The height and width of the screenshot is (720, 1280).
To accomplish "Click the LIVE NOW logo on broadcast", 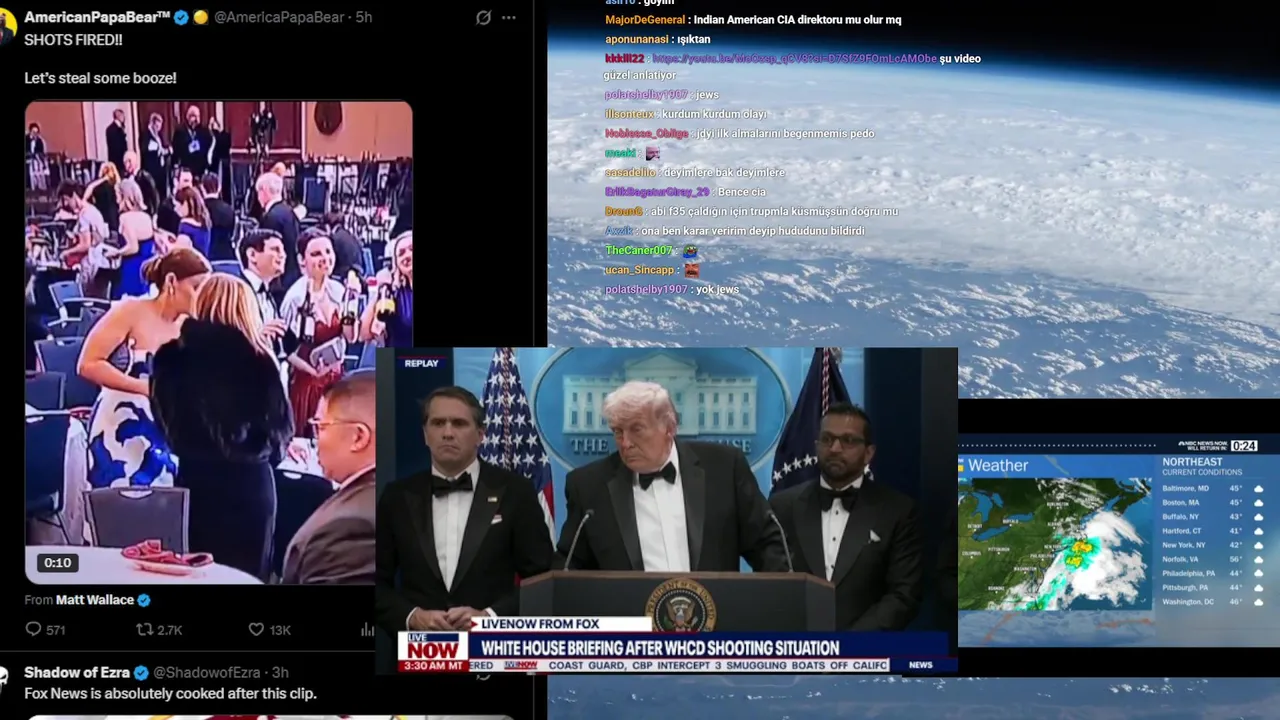I will click(433, 646).
